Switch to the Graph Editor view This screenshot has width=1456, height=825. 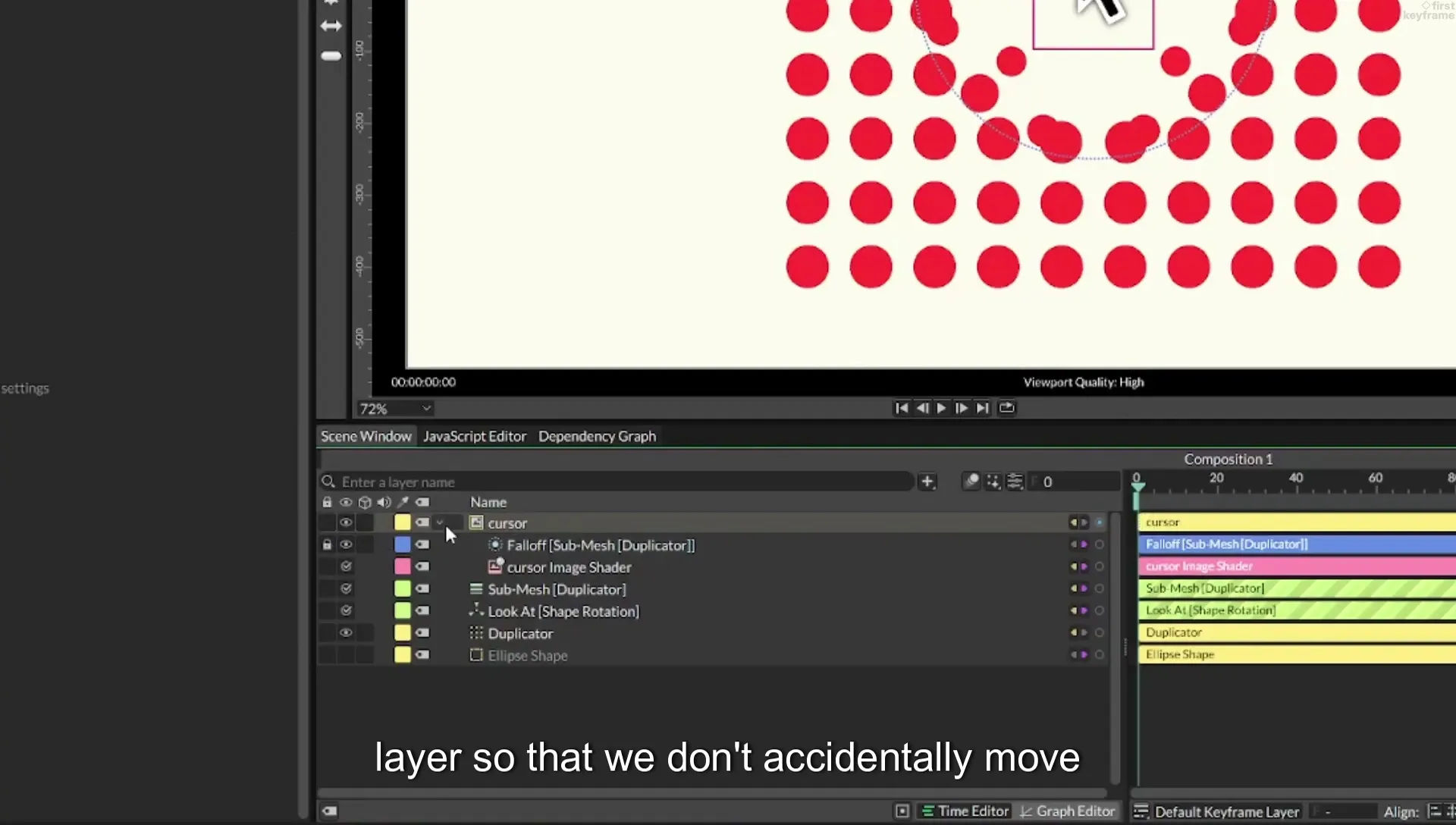click(x=1068, y=811)
